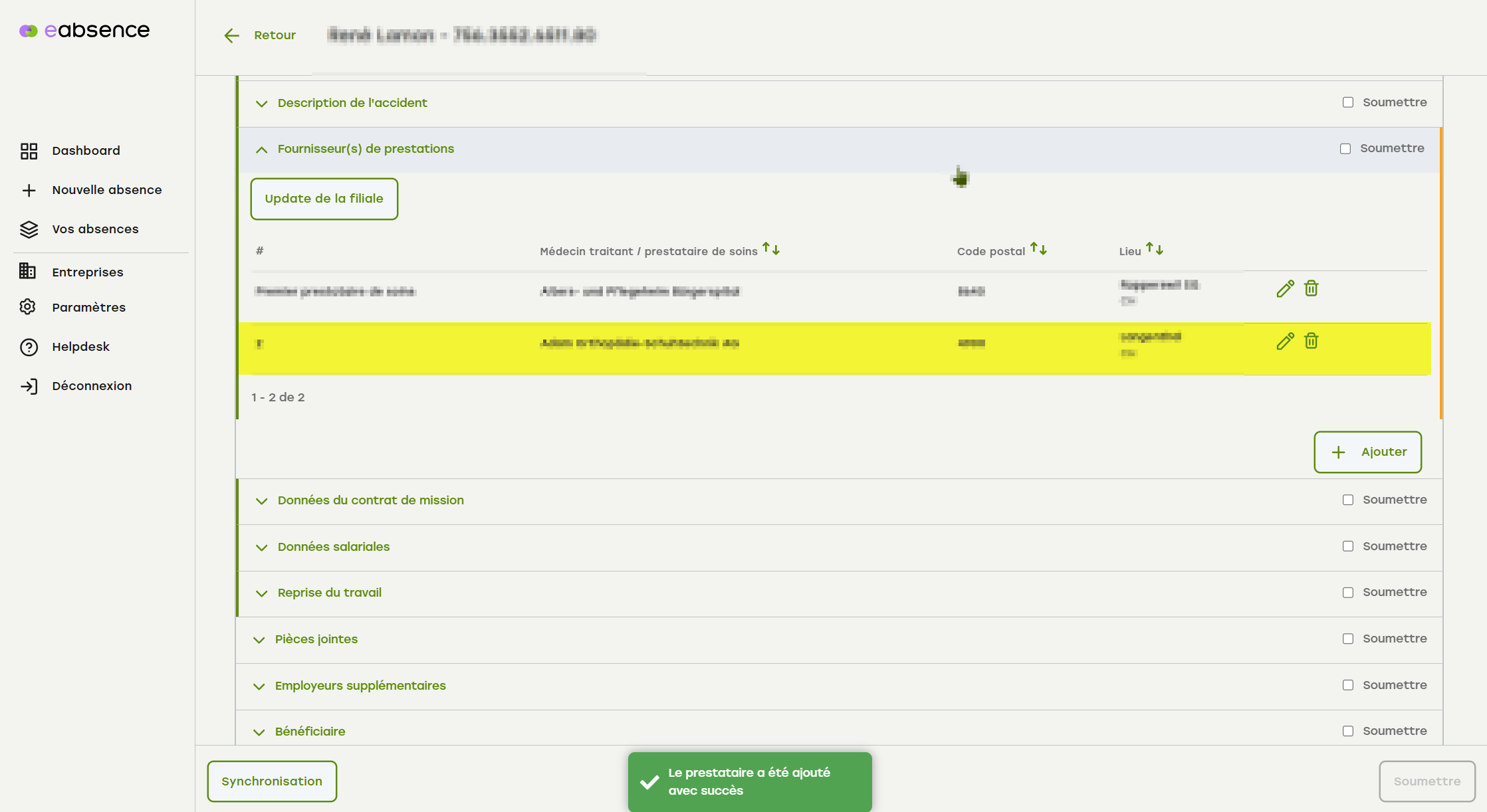Click the eabsence logo
The image size is (1487, 812).
click(x=84, y=31)
